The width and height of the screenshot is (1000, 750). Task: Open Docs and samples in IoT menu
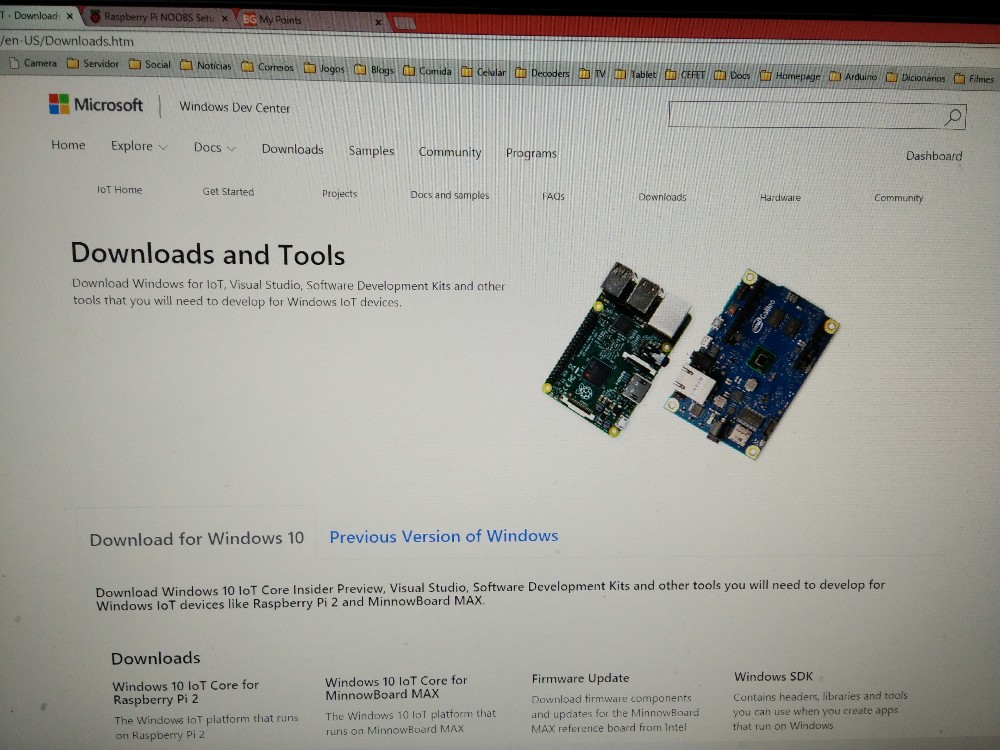(x=450, y=195)
